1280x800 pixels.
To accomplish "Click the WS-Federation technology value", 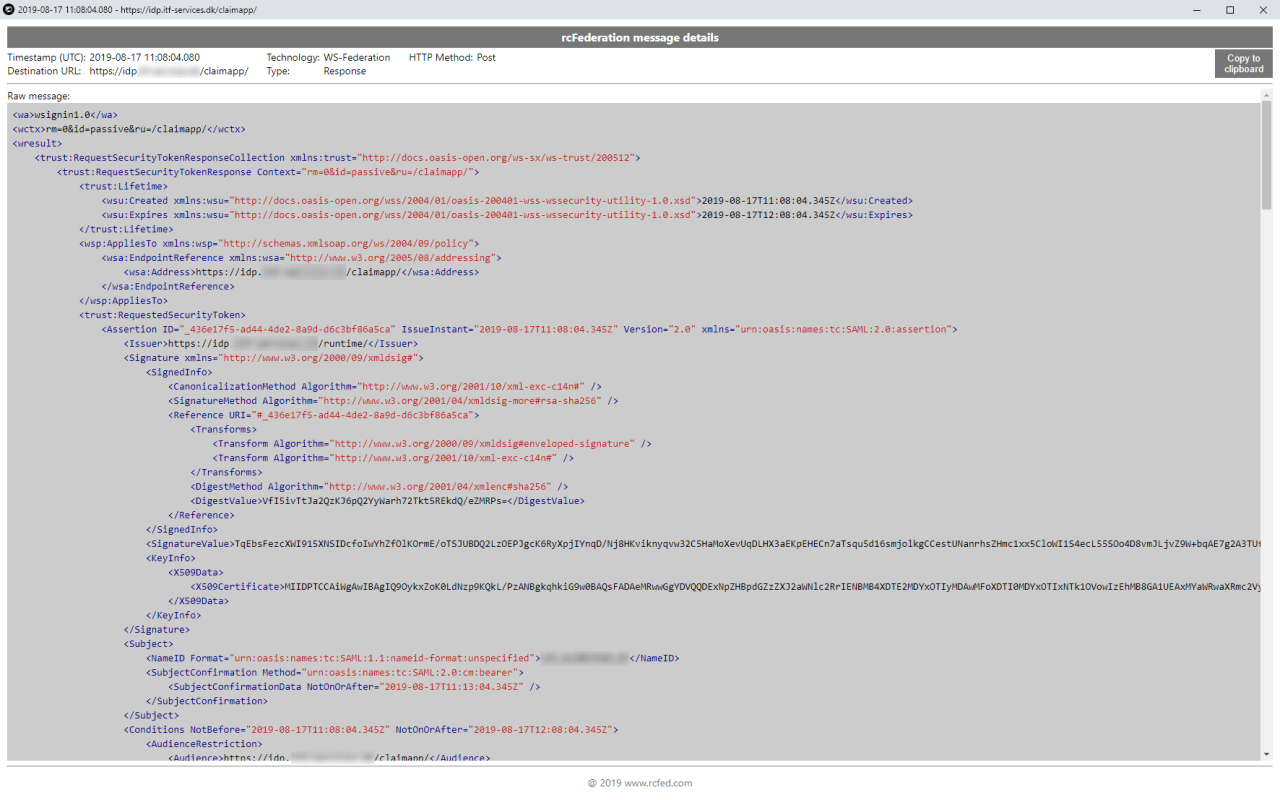I will coord(357,58).
